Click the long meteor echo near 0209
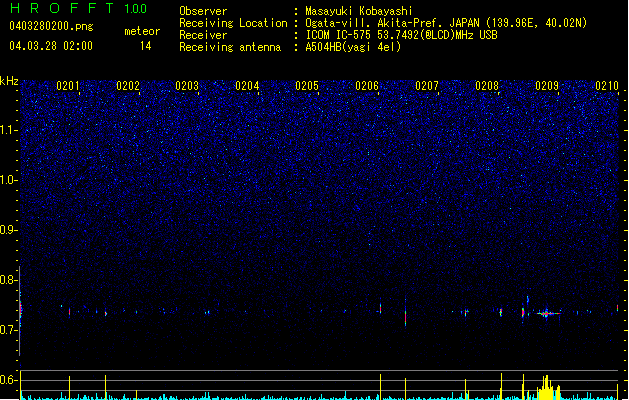The image size is (629, 400). click(548, 313)
